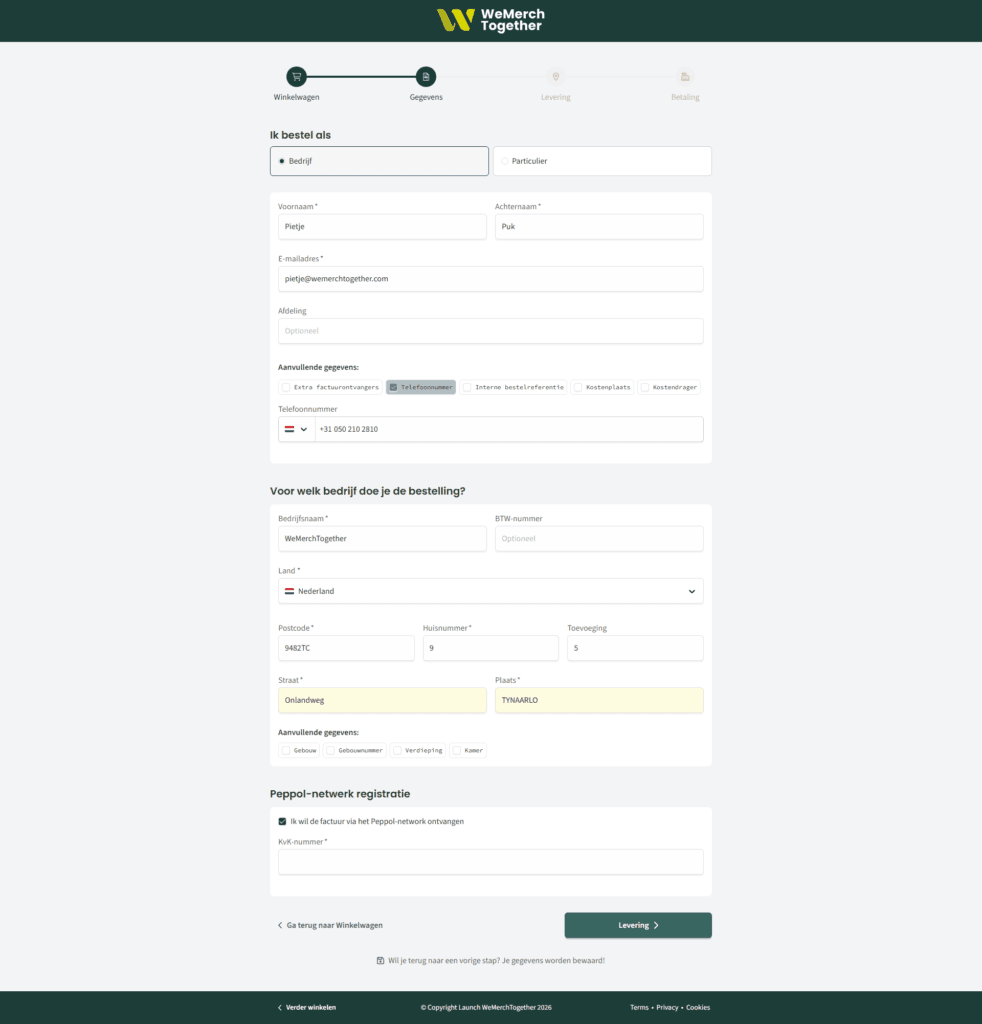Click the KvK-nummer input field
This screenshot has height=1024, width=982.
490,862
